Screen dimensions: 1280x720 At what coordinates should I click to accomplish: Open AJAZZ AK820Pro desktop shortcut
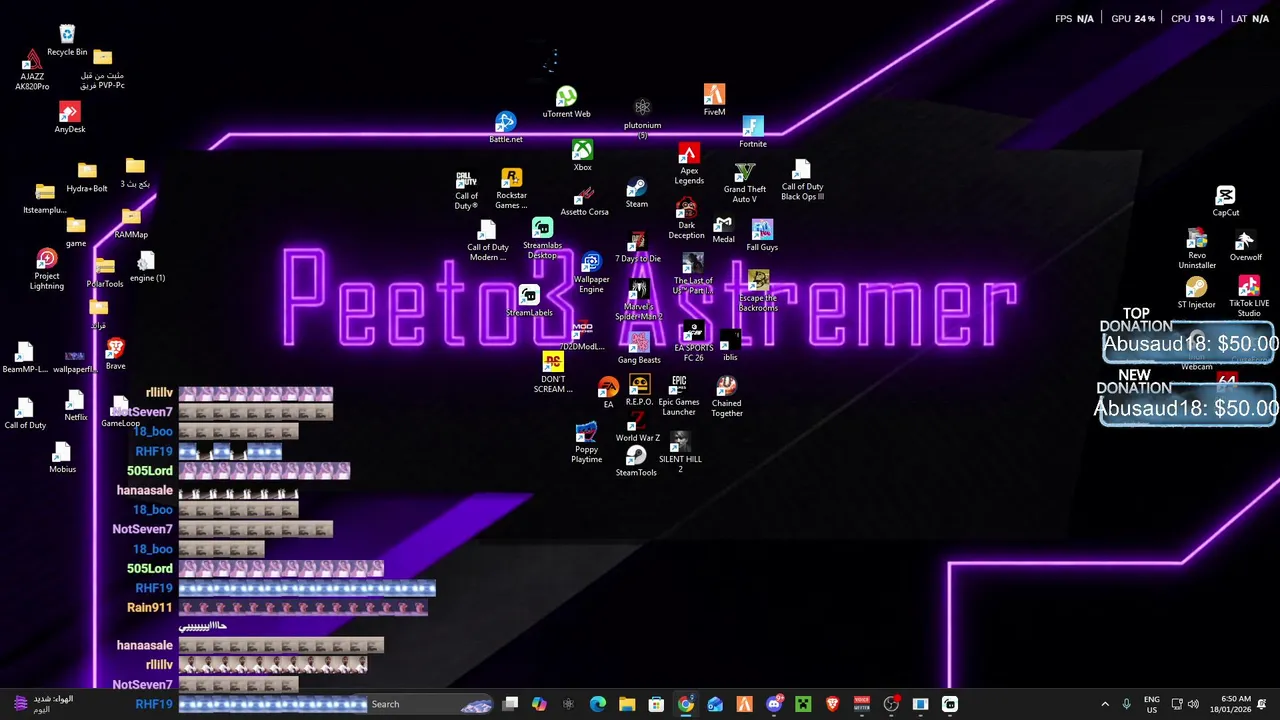[x=32, y=69]
